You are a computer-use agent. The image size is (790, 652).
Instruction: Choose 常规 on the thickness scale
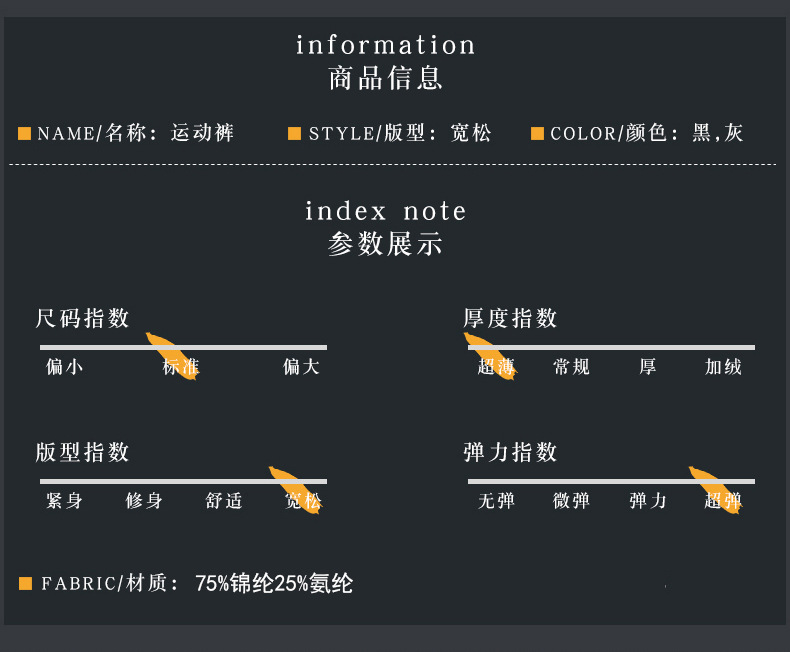(571, 367)
